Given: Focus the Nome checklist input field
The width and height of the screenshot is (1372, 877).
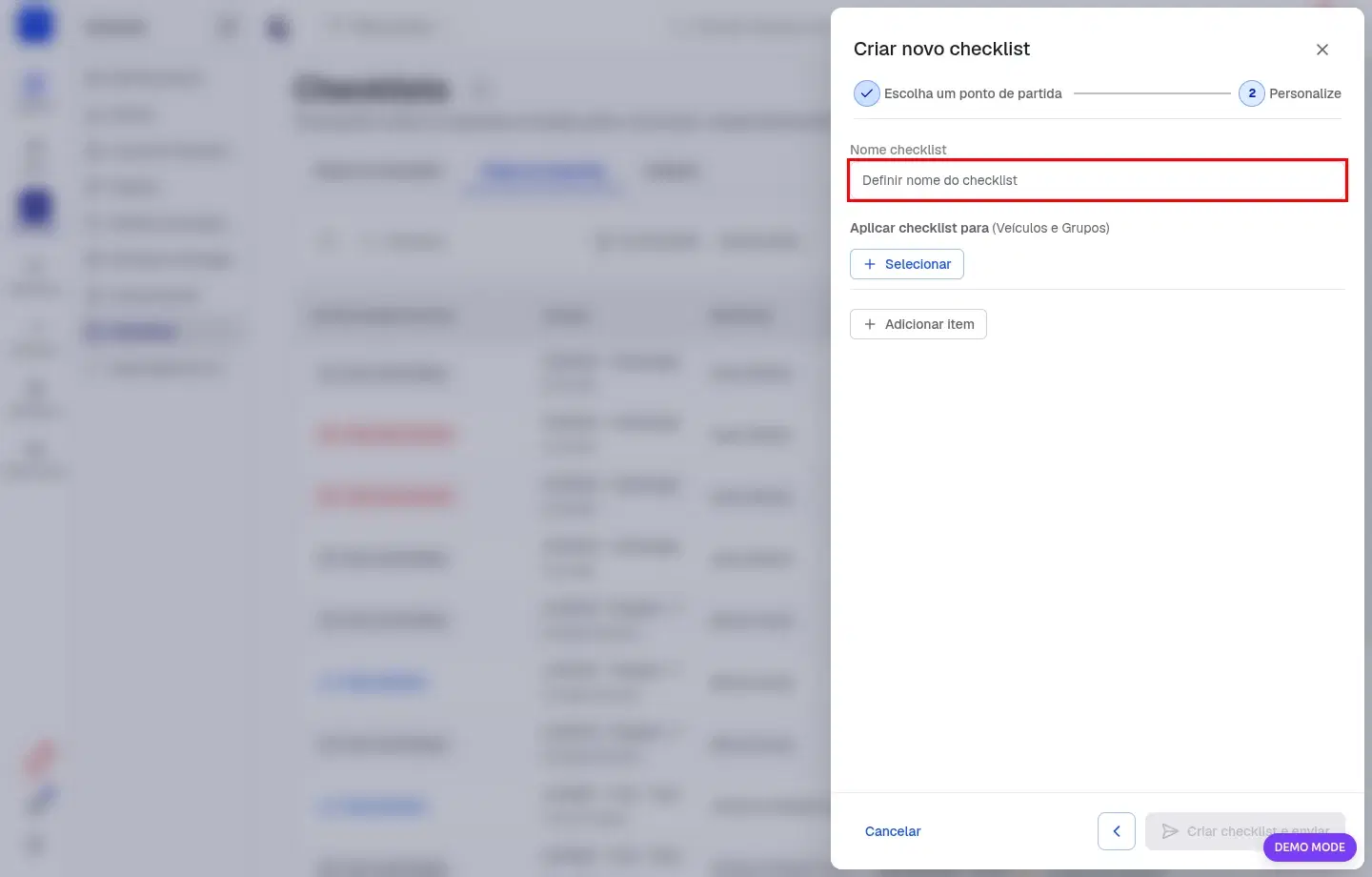Looking at the screenshot, I should (1098, 180).
